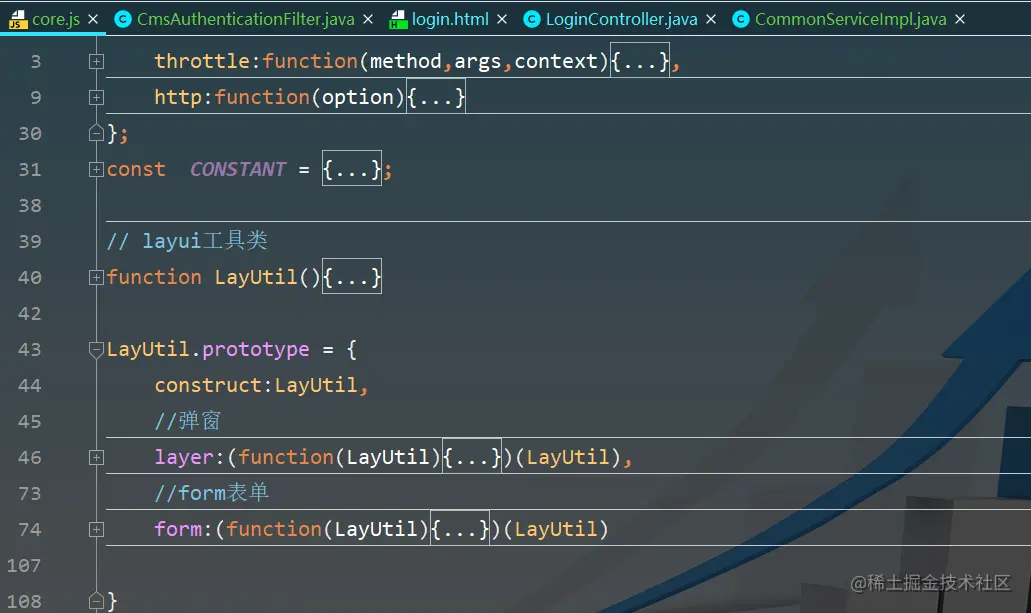The image size is (1031, 613).
Task: Open the CommonServiceImpl.java tab
Action: pyautogui.click(x=850, y=19)
